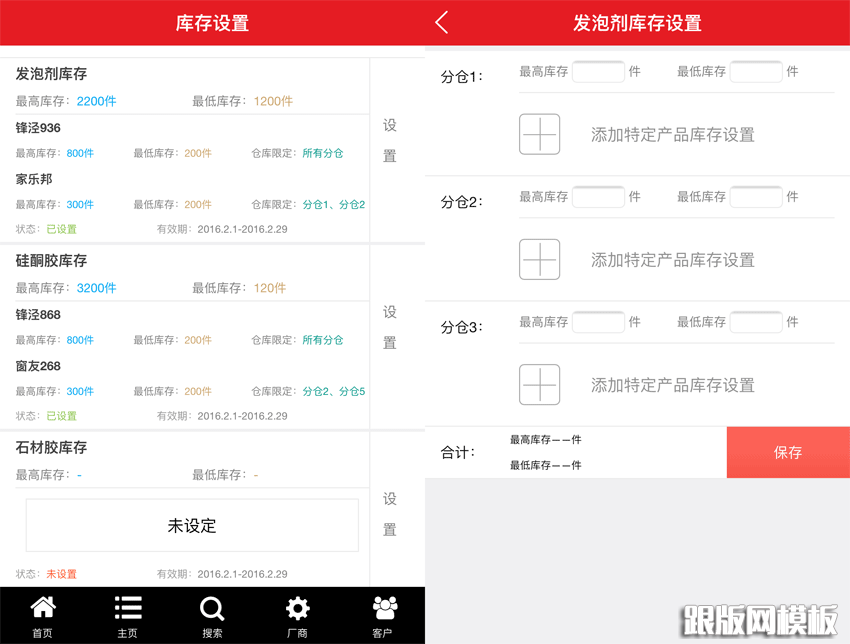Open the main page list icon
The width and height of the screenshot is (850, 644).
click(127, 615)
